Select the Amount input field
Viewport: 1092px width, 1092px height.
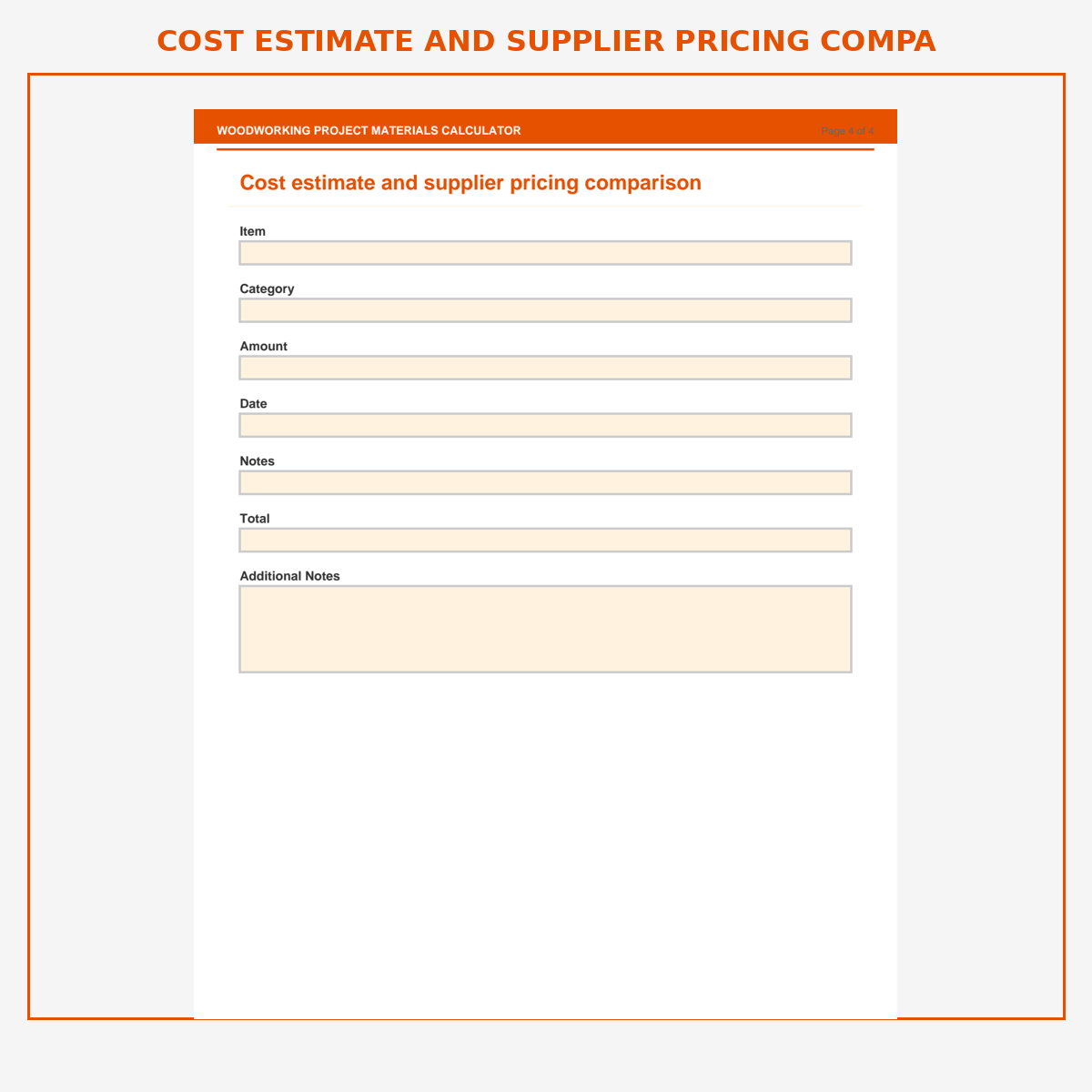pos(545,368)
